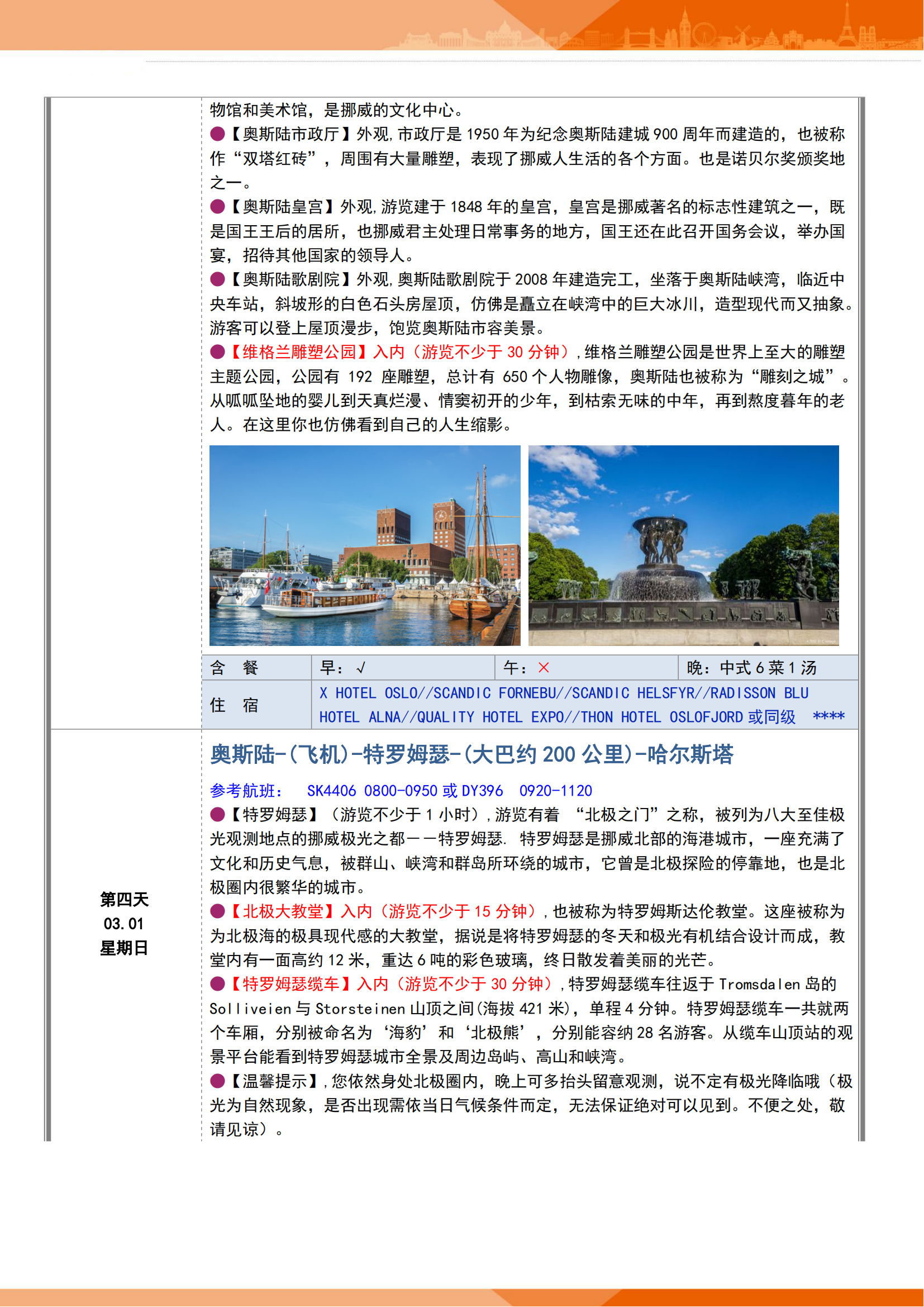
Task: Click the purple bullet before 特罗姆瑟缆车
Action: point(217,983)
